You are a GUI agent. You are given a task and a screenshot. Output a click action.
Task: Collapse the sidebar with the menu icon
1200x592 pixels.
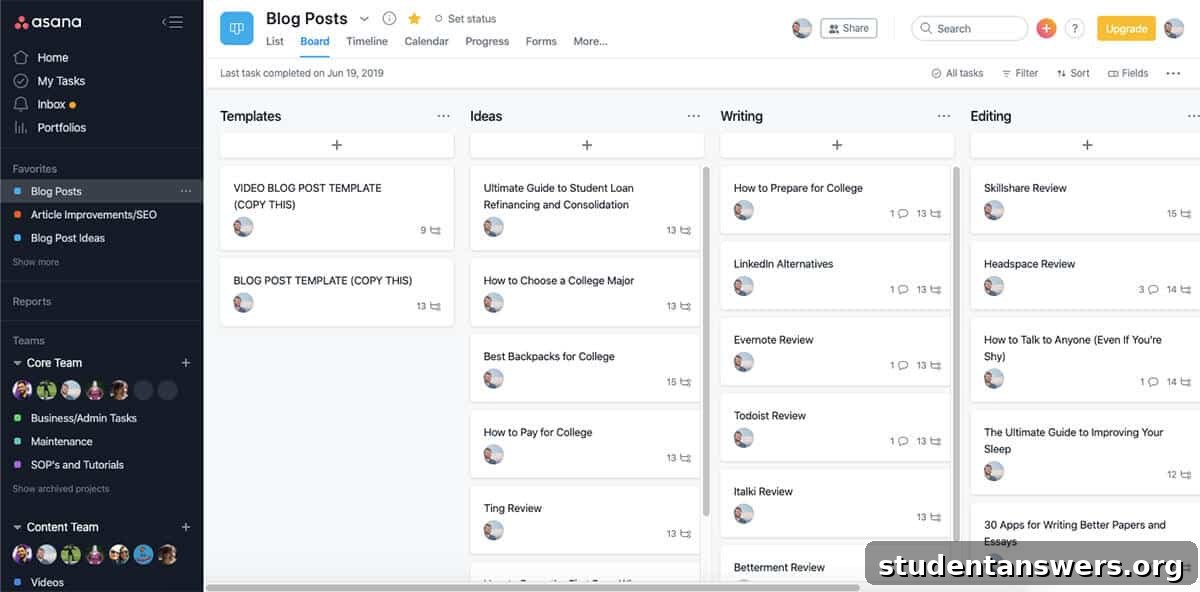(173, 22)
